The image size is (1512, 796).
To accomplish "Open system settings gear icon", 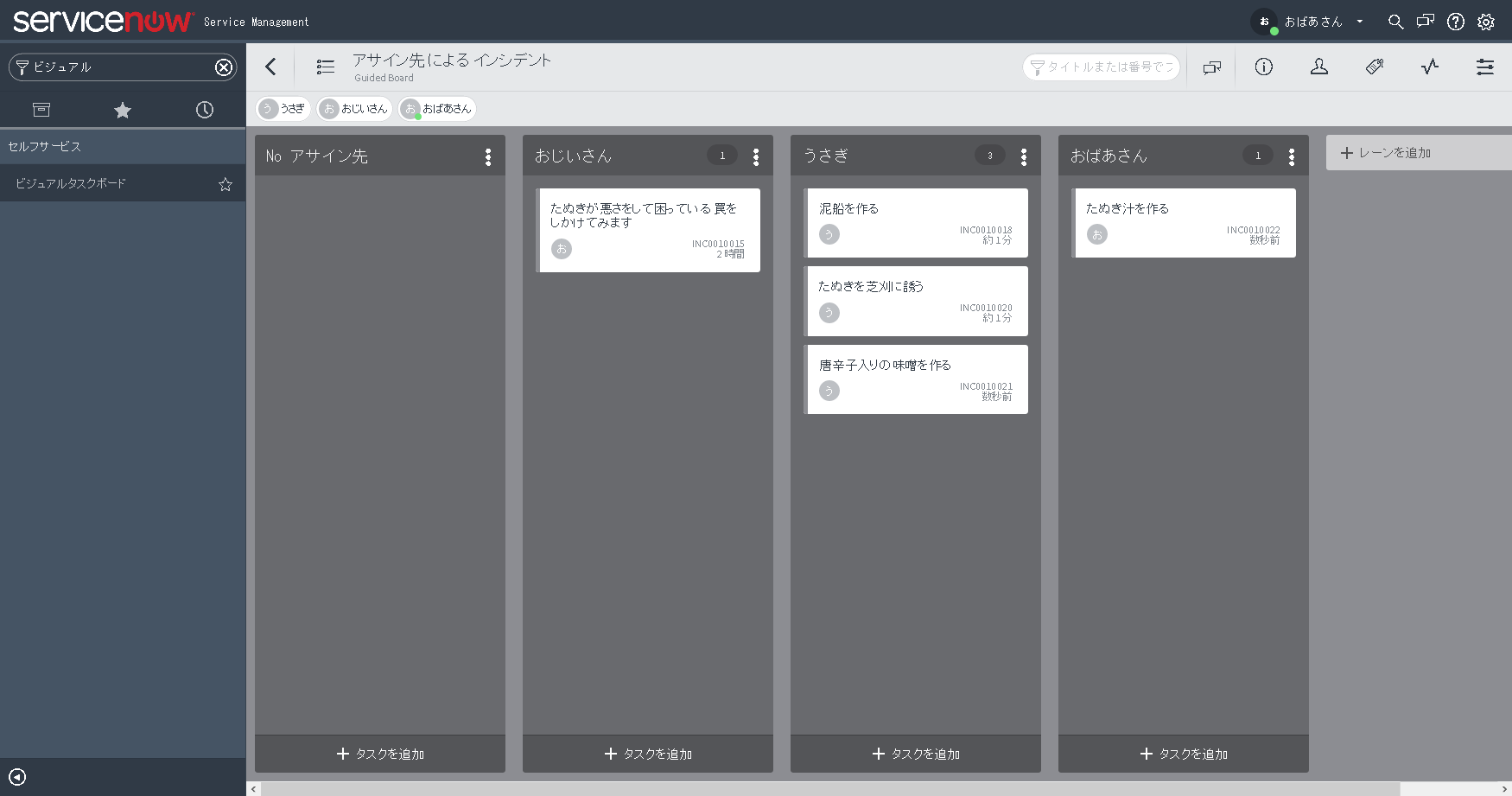I will 1487,22.
